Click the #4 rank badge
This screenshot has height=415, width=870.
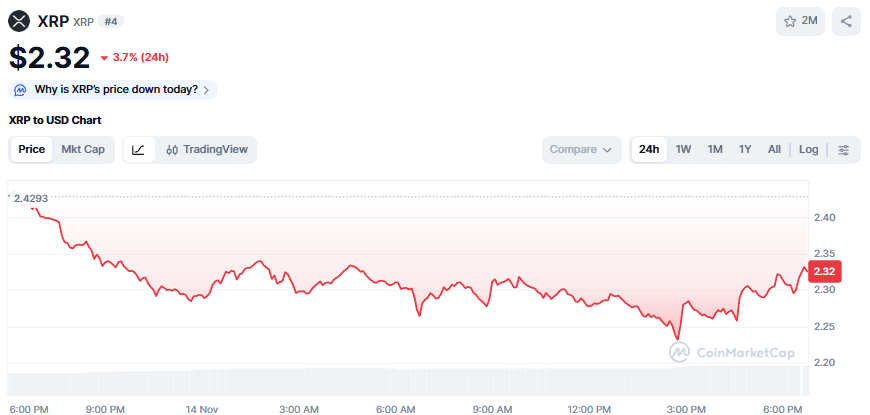[112, 21]
